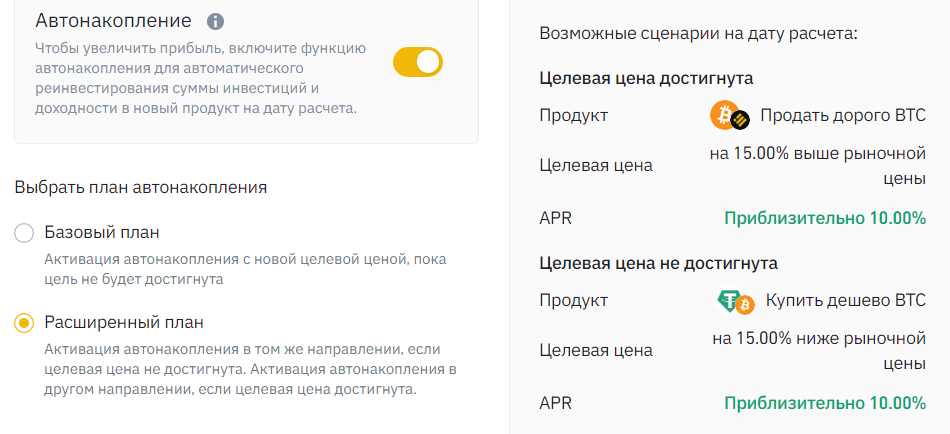The image size is (950, 434).
Task: Click the на 15.00% выше рыночной цены text
Action: [818, 165]
